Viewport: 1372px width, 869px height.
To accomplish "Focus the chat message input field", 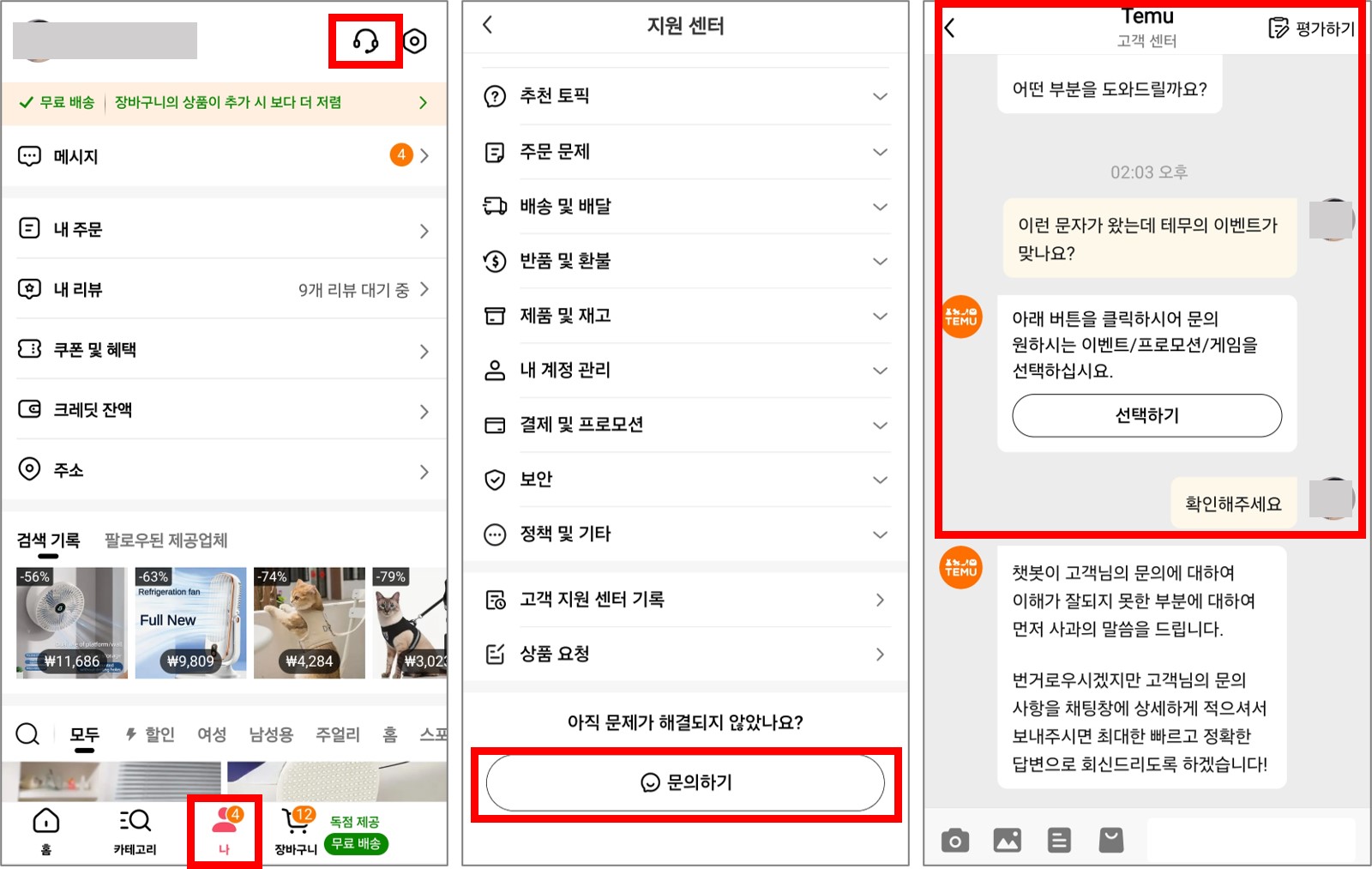I will coord(1252,841).
